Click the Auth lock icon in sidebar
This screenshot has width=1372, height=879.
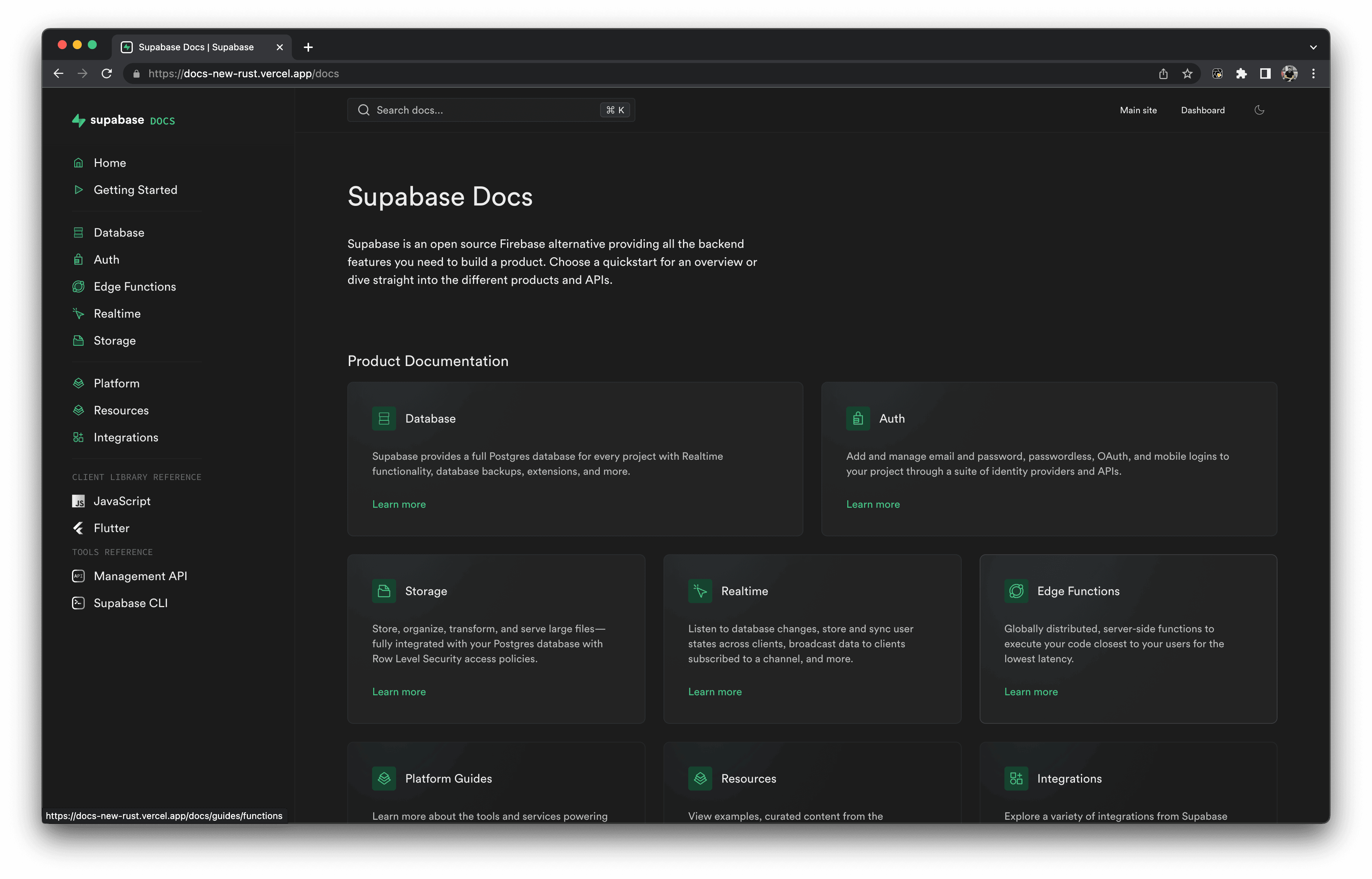coord(79,260)
